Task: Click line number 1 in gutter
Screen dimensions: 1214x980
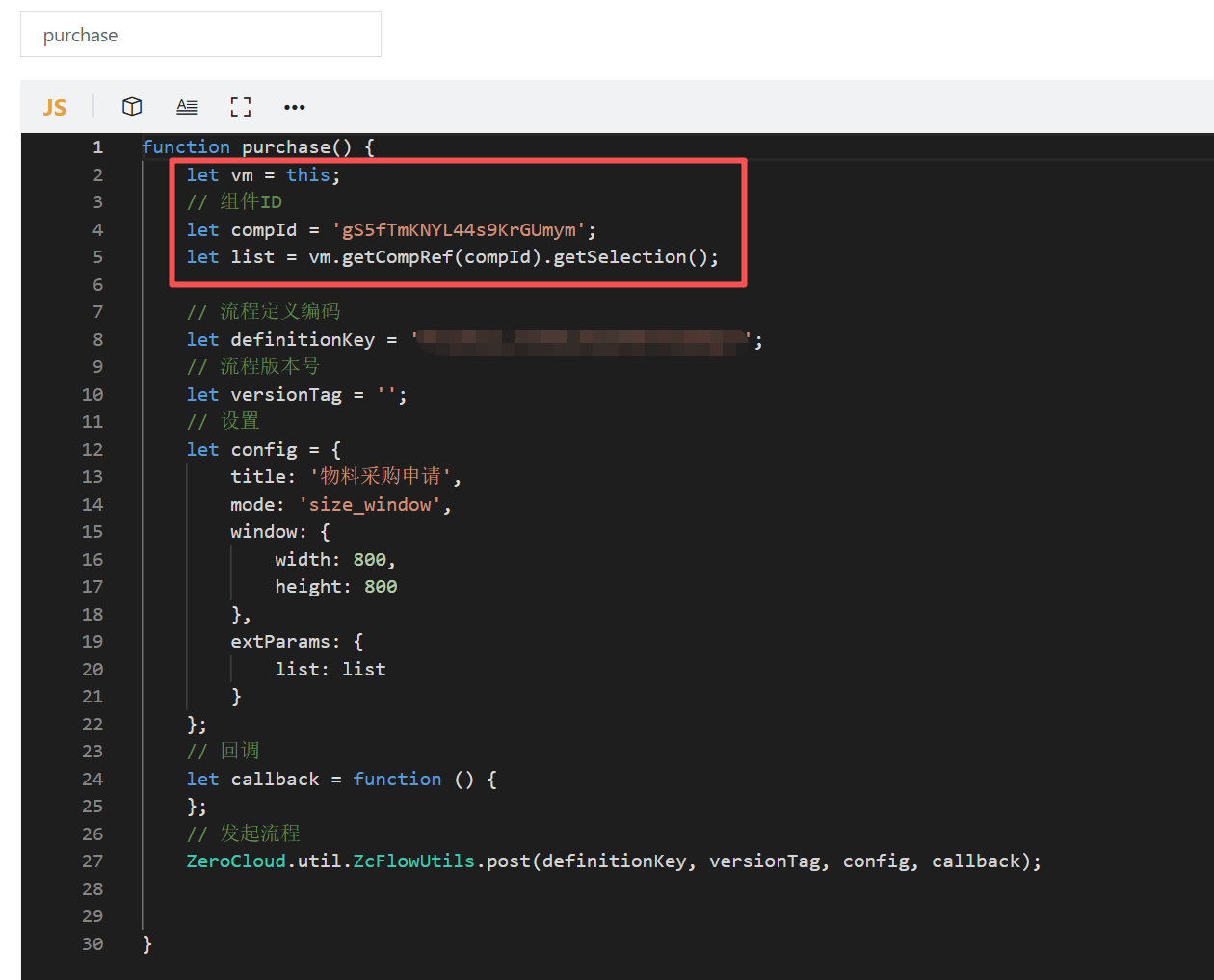Action: (97, 147)
